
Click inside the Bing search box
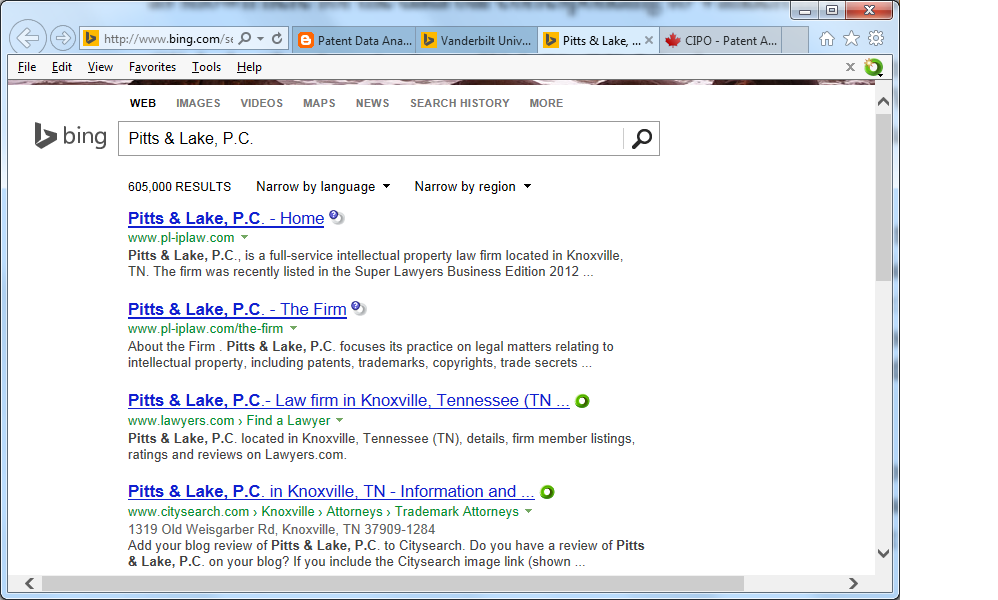370,138
